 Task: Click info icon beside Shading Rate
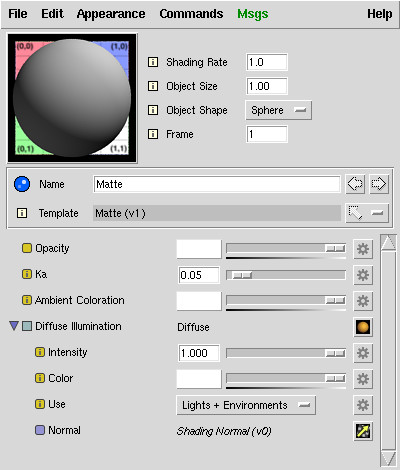[x=153, y=62]
